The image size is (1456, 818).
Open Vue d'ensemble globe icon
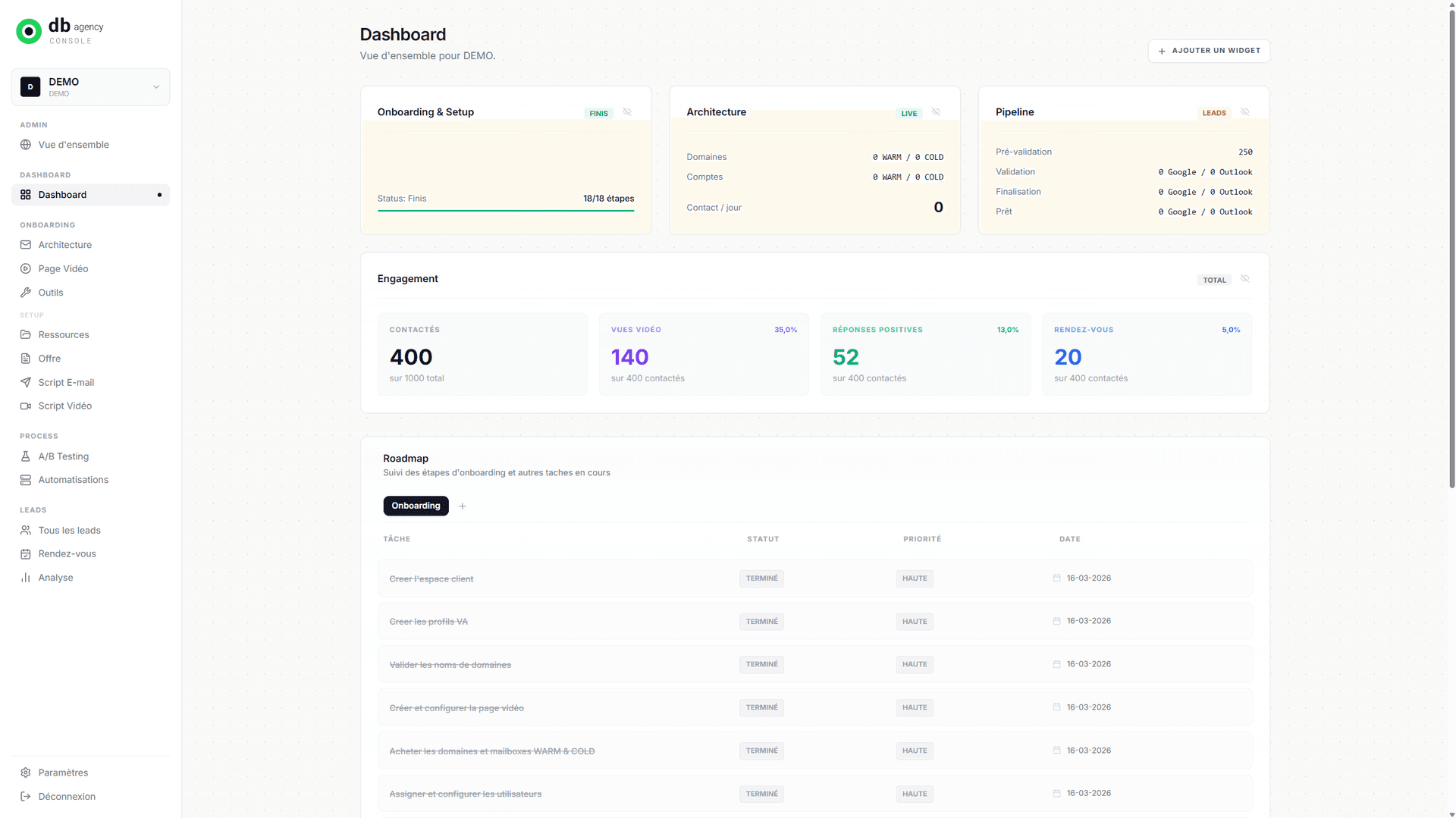pos(27,145)
